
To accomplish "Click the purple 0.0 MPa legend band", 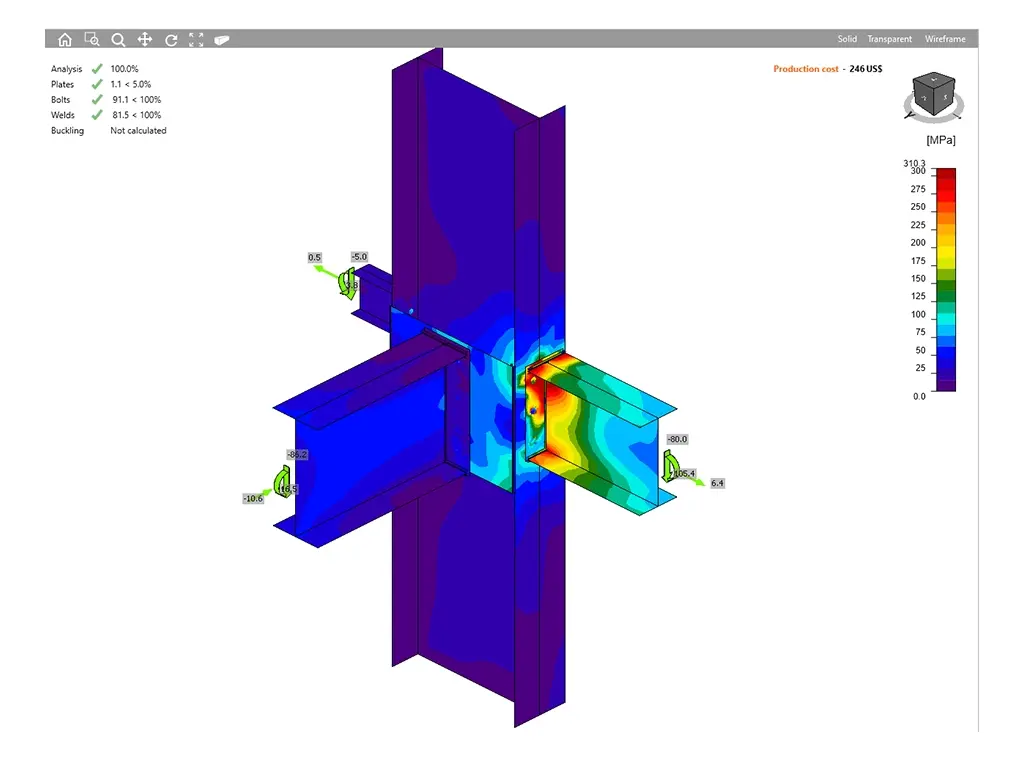I will 946,386.
